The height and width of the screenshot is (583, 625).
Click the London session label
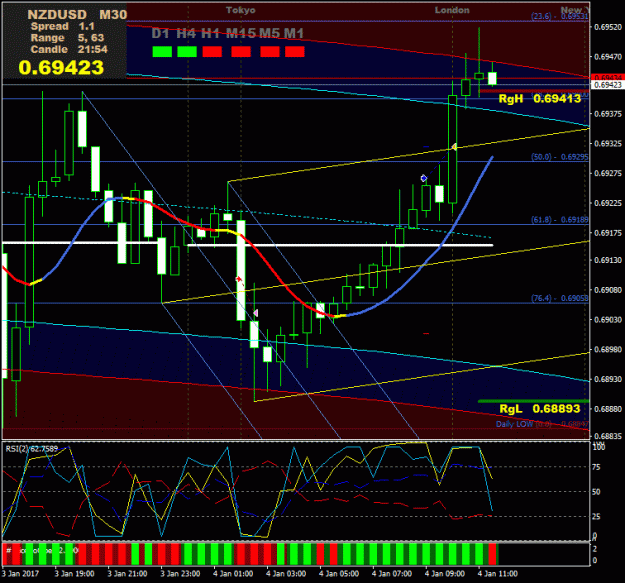[452, 10]
